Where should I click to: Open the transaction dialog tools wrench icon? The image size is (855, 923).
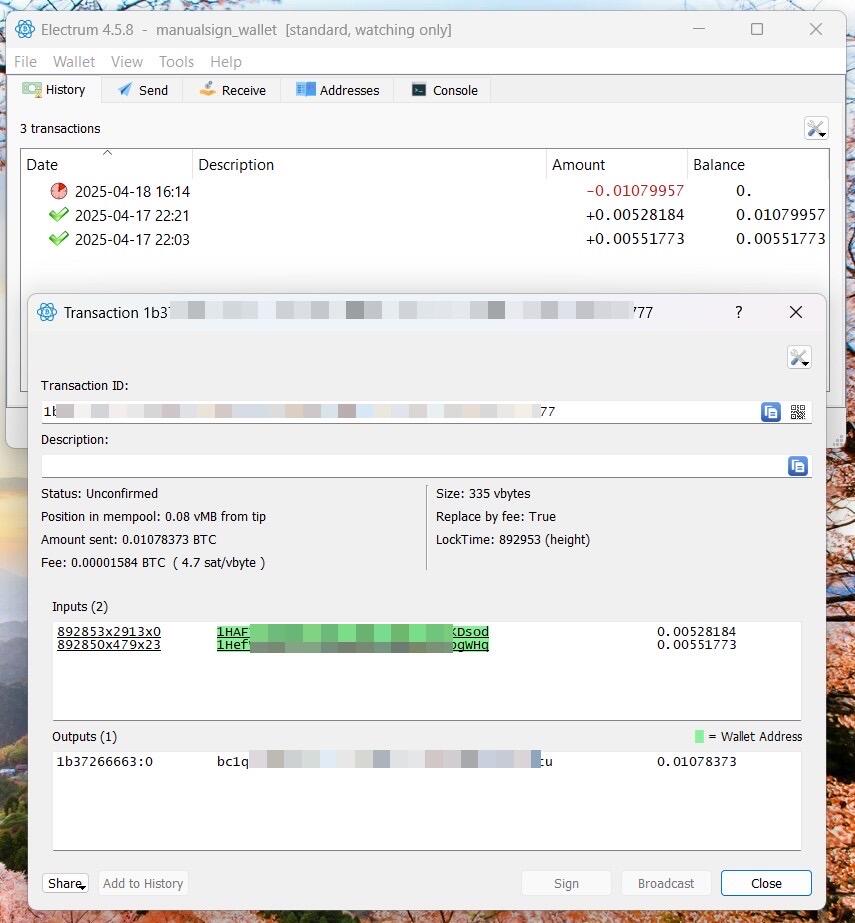799,357
